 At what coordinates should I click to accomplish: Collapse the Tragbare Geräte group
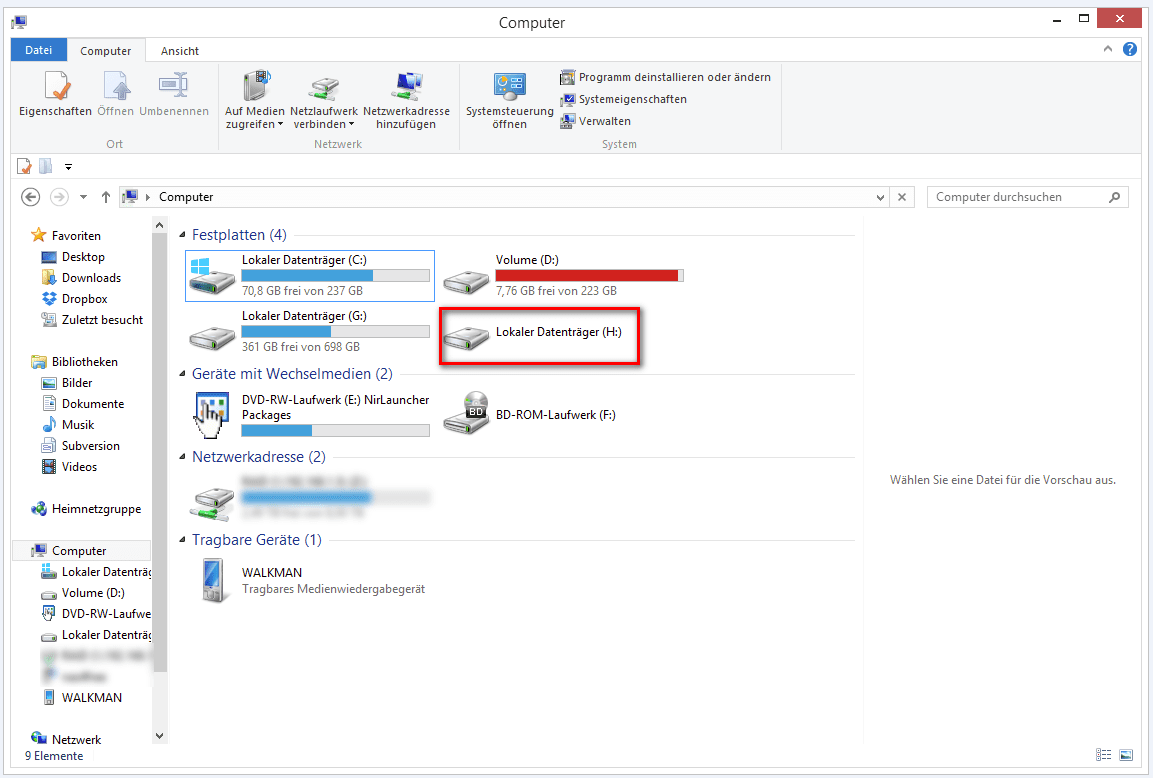tap(182, 540)
